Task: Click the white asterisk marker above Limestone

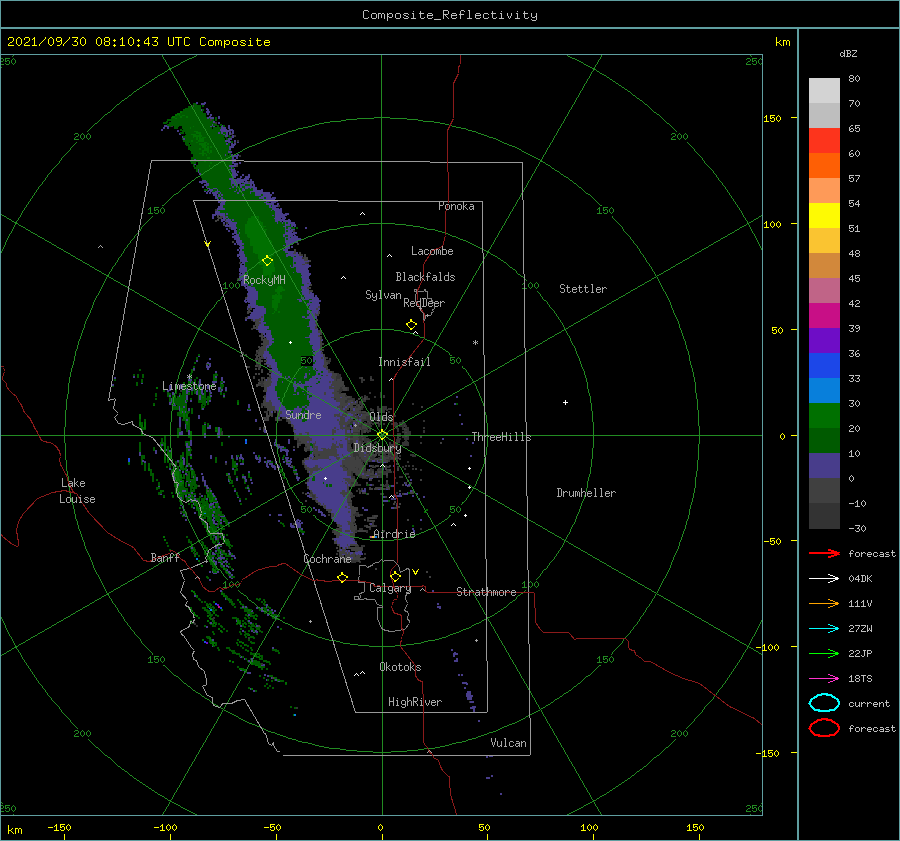Action: 189,377
